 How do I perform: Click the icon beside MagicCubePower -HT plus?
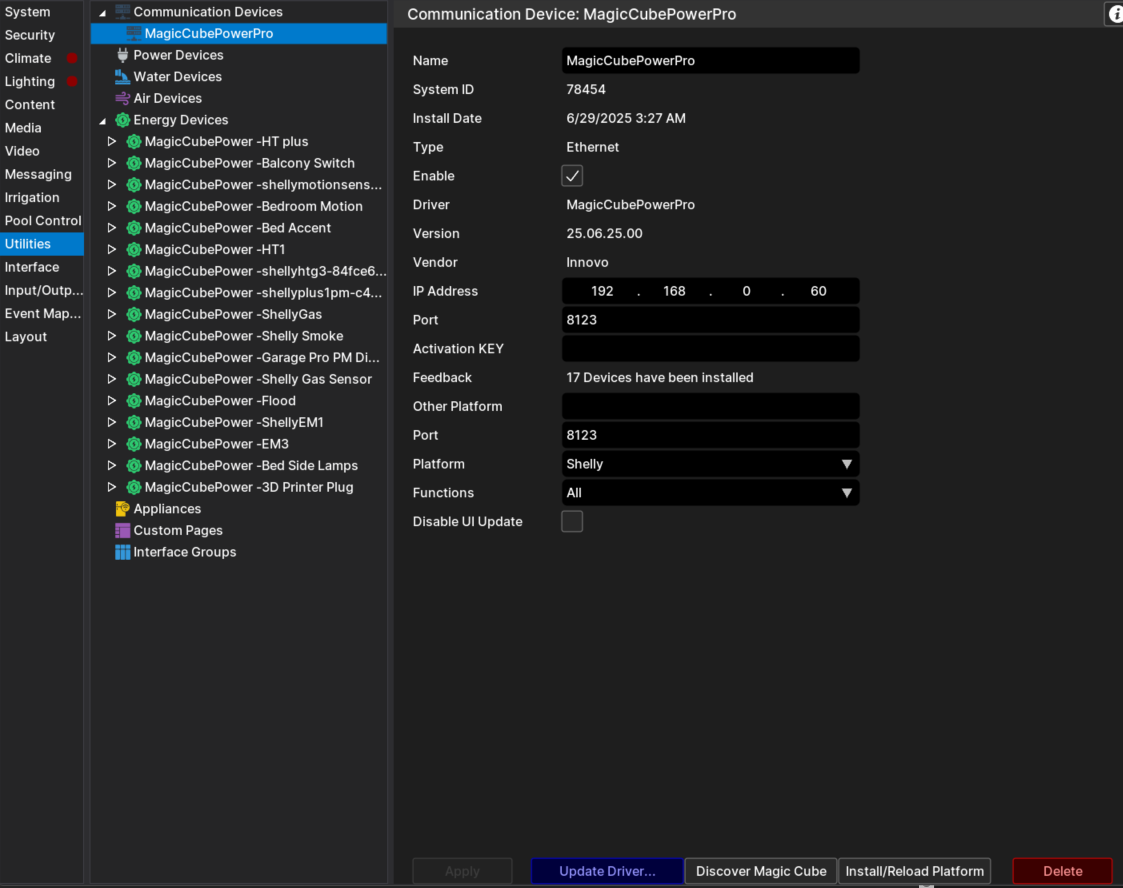(134, 142)
